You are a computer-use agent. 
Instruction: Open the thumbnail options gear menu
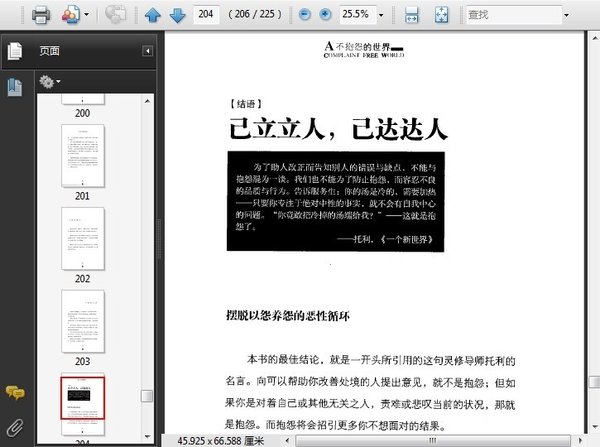point(49,81)
